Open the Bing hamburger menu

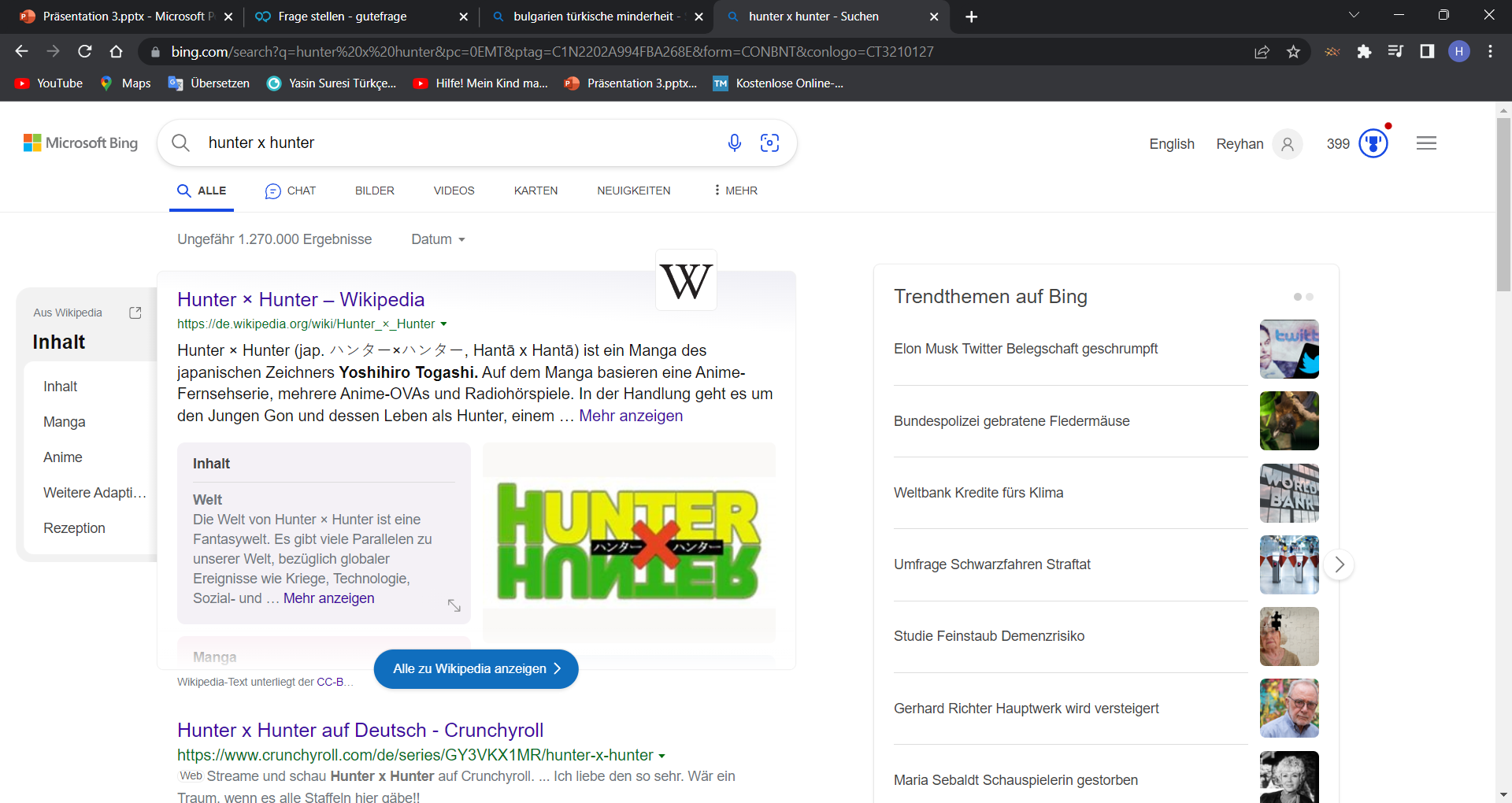click(x=1426, y=143)
